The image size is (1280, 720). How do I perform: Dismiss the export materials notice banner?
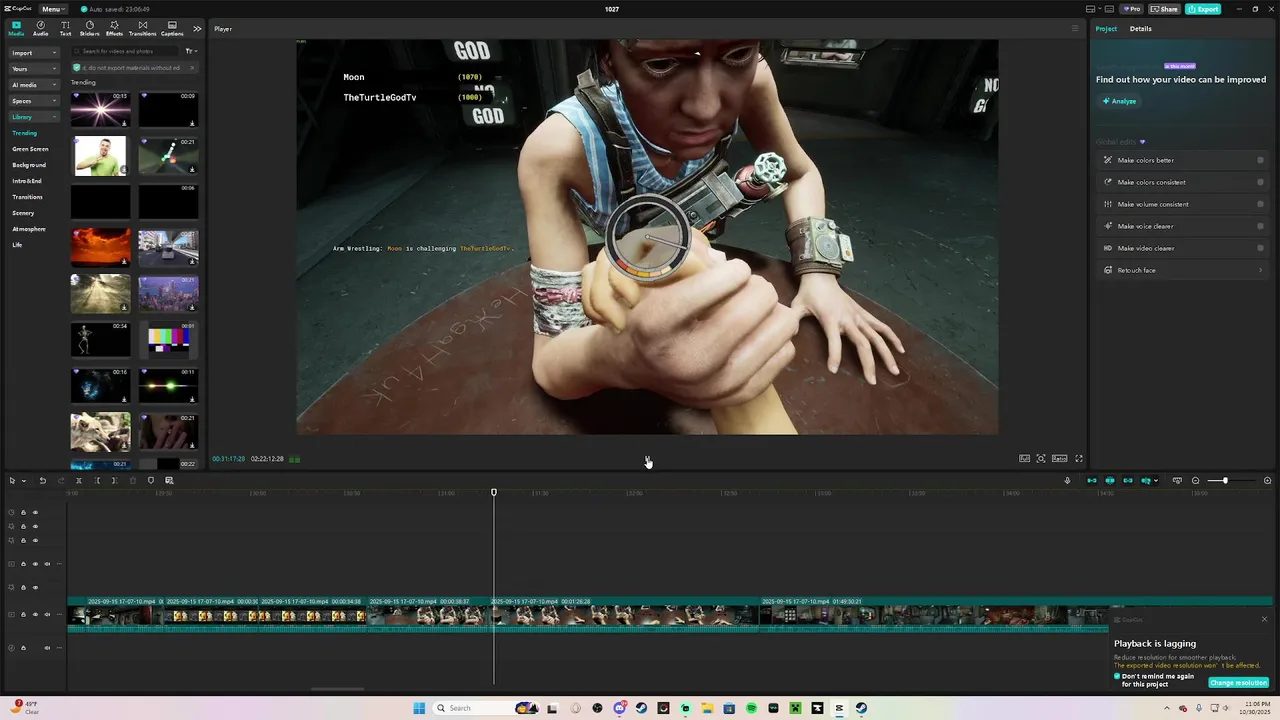[x=190, y=68]
